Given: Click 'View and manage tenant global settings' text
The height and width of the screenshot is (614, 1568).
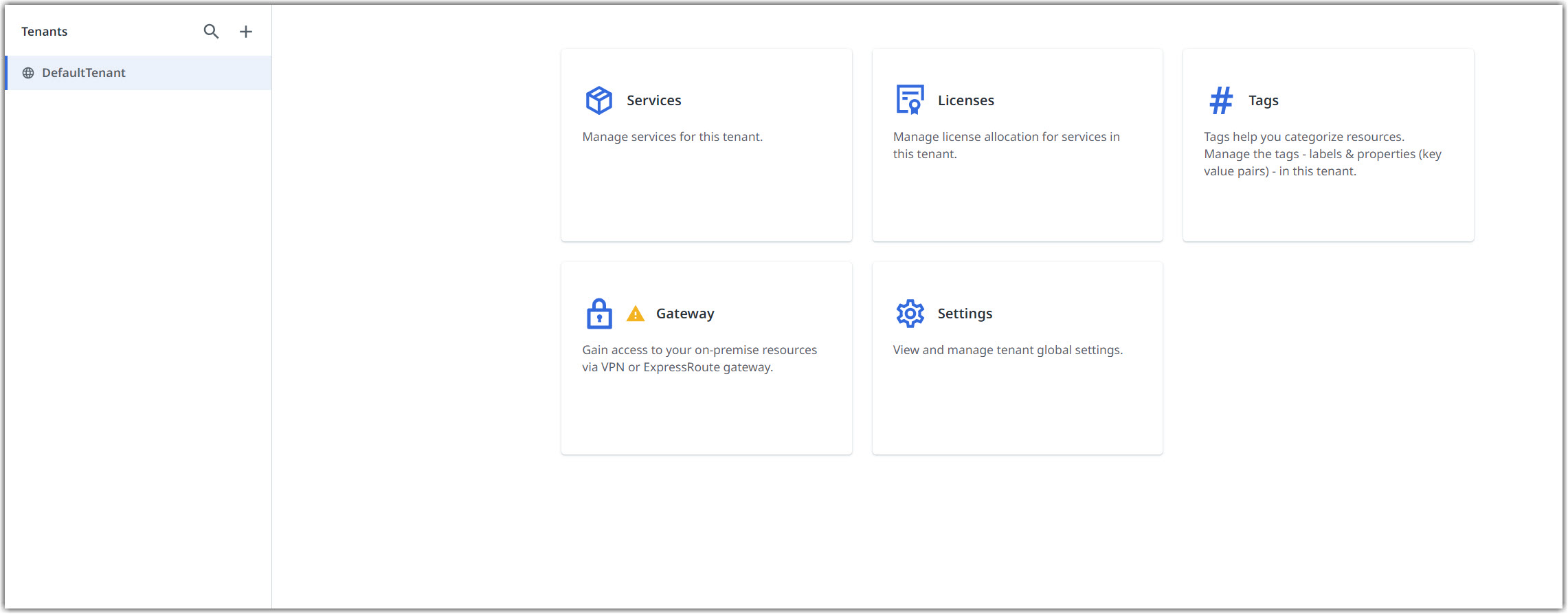Looking at the screenshot, I should pos(1007,350).
